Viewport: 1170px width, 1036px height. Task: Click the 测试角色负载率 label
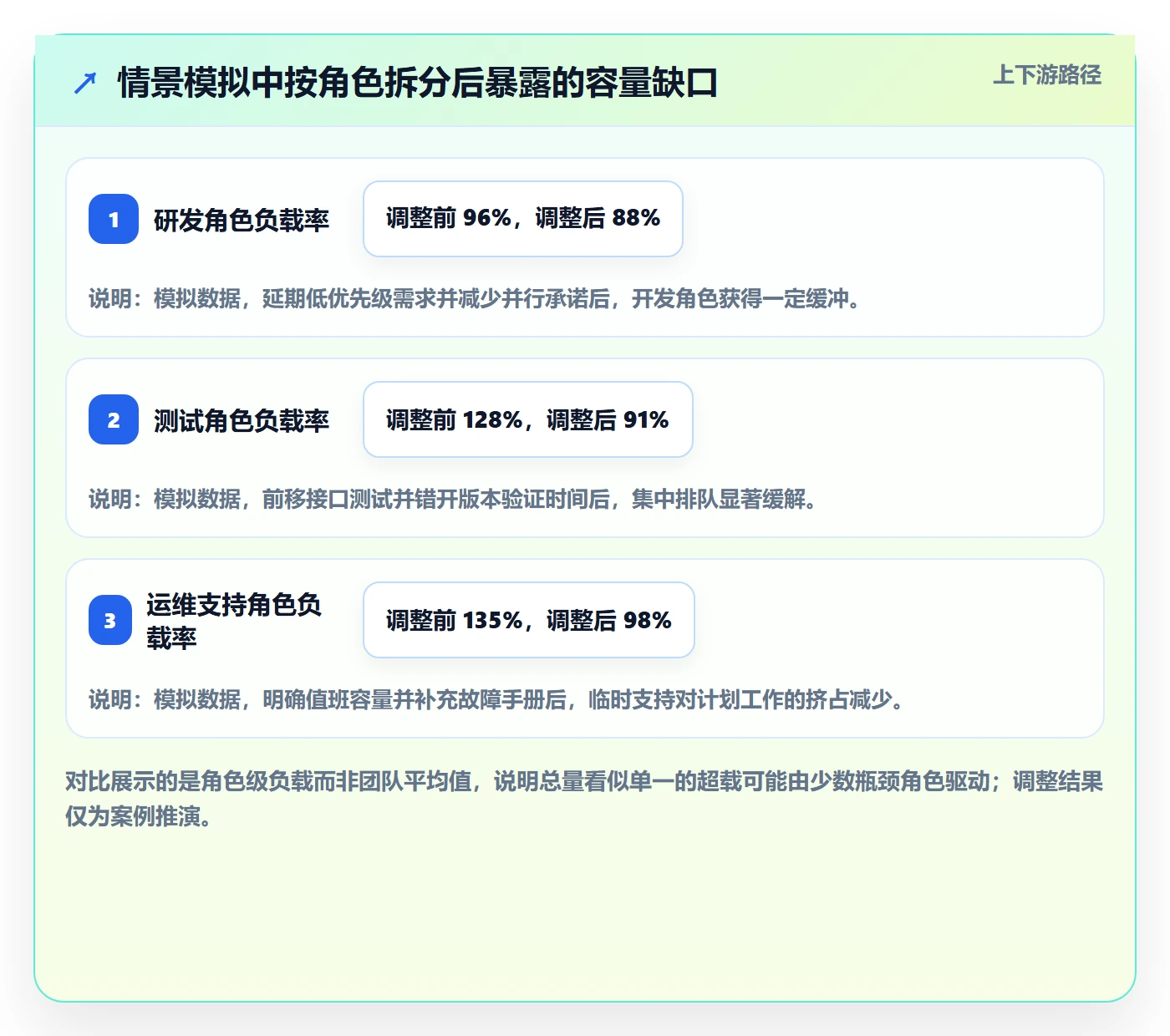[x=242, y=420]
